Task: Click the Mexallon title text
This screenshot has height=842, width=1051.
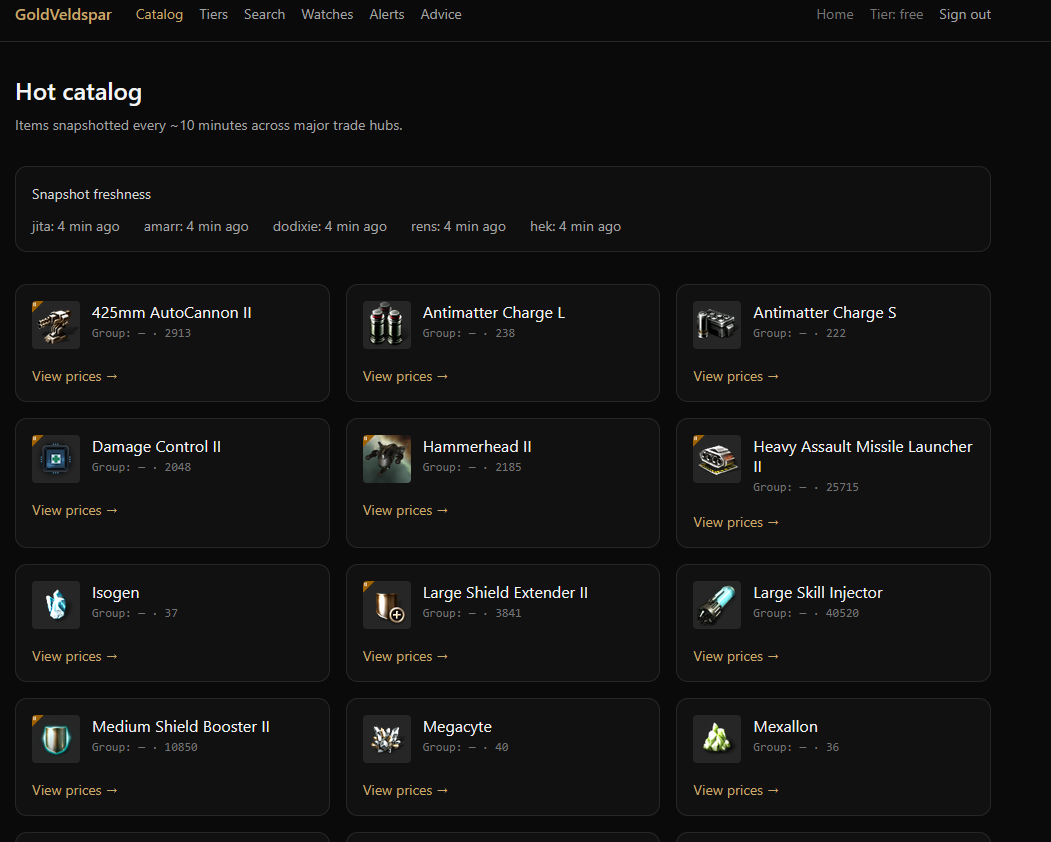Action: (x=786, y=727)
